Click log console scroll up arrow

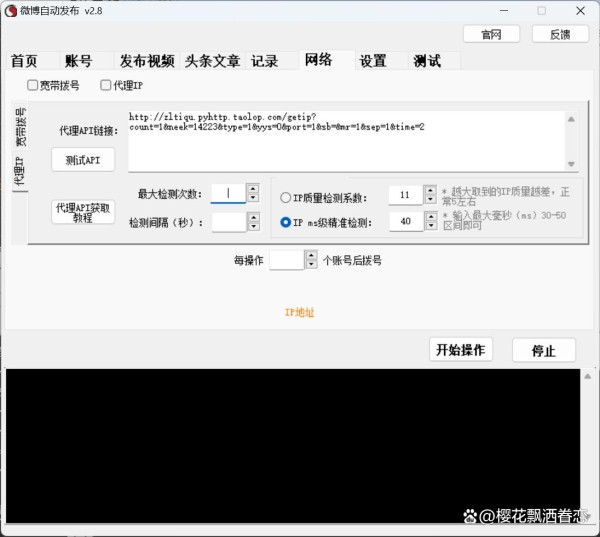click(587, 377)
